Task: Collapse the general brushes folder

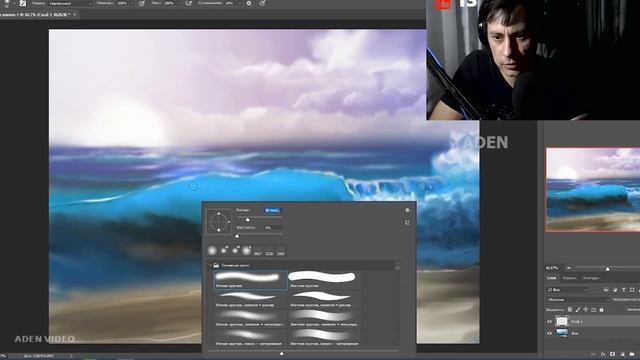Action: click(x=211, y=265)
